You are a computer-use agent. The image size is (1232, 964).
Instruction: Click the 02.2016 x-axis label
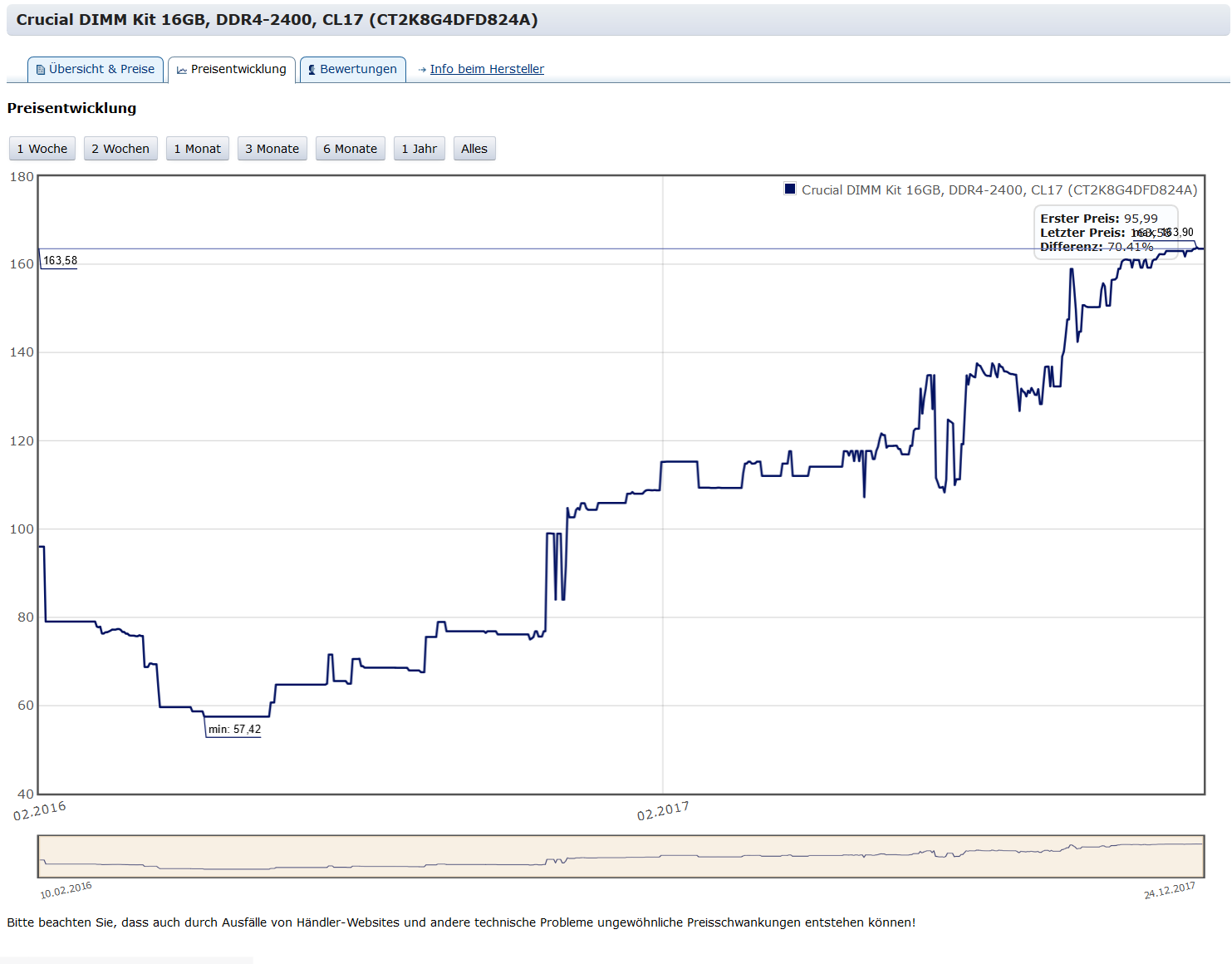click(39, 810)
